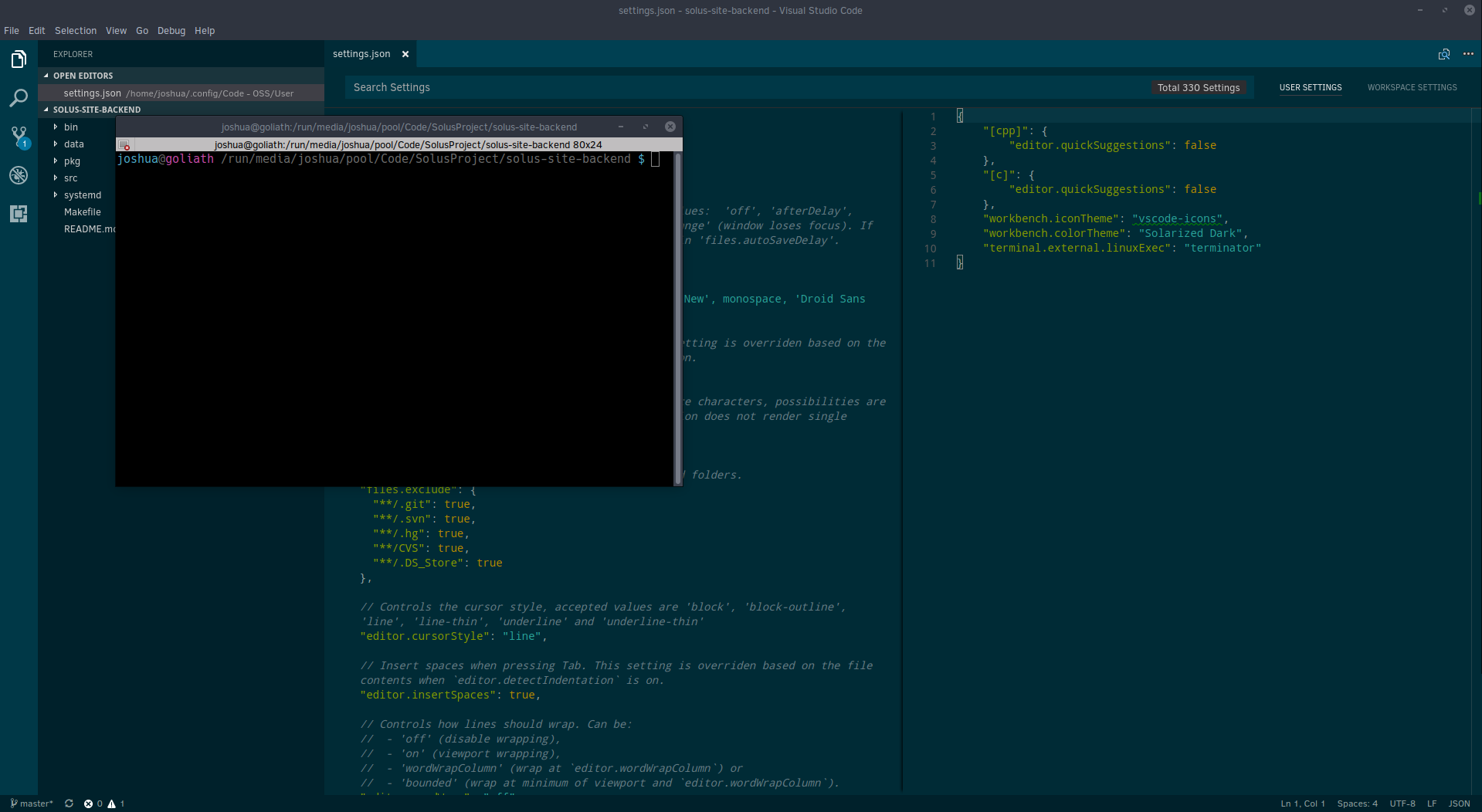Viewport: 1482px width, 812px height.
Task: Open the File menu
Action: [x=12, y=31]
